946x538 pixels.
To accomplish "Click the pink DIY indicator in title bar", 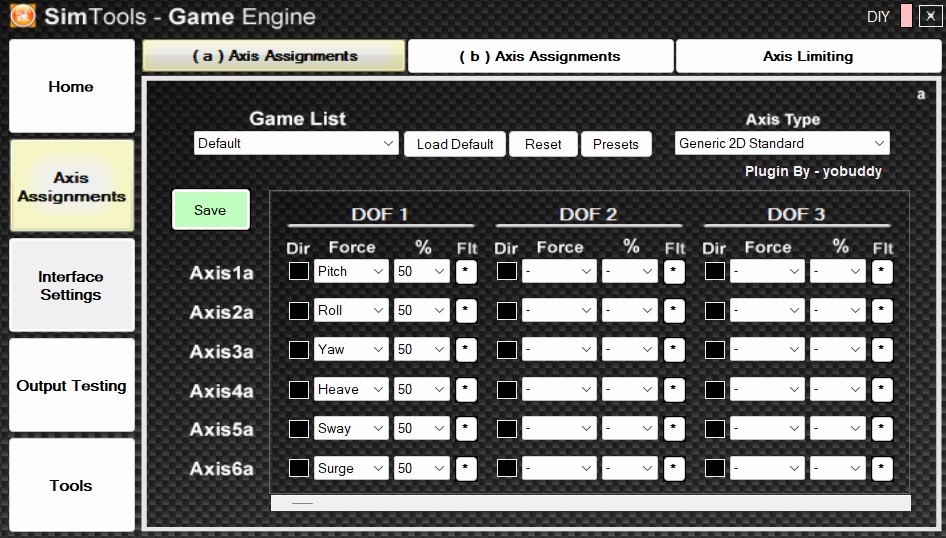I will 906,17.
